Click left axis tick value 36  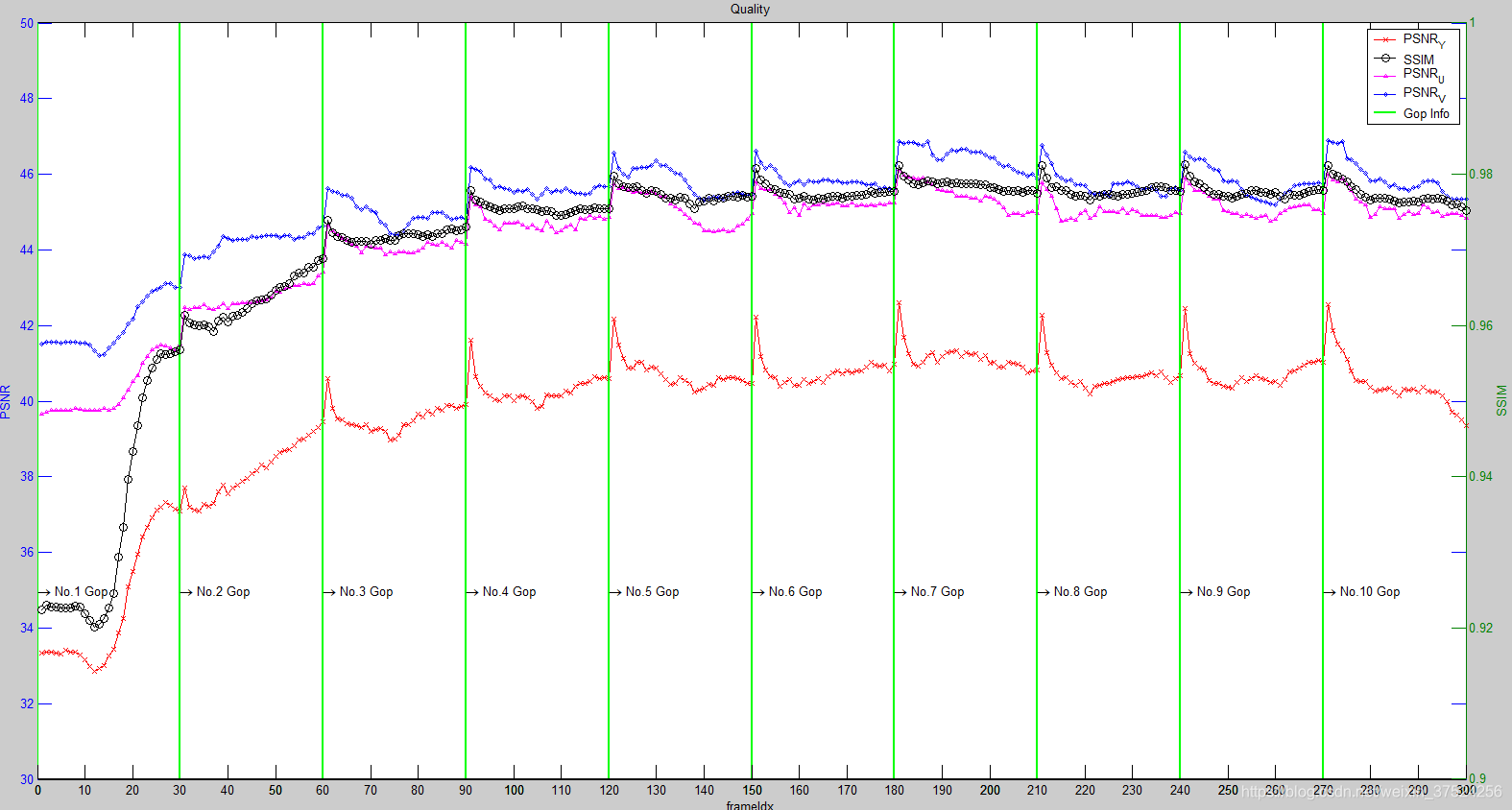click(27, 552)
